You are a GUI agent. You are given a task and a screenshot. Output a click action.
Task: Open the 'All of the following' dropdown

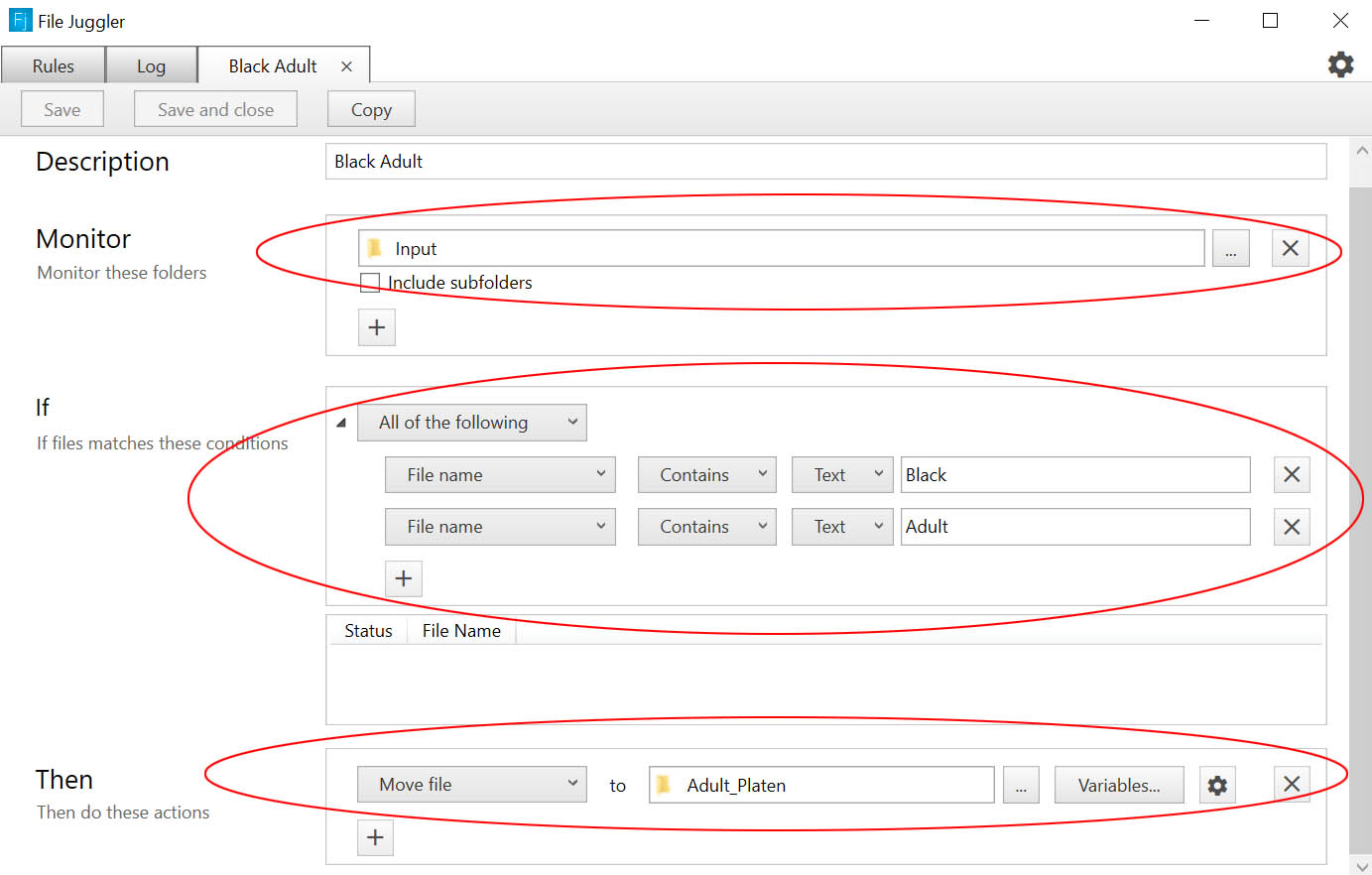click(472, 422)
